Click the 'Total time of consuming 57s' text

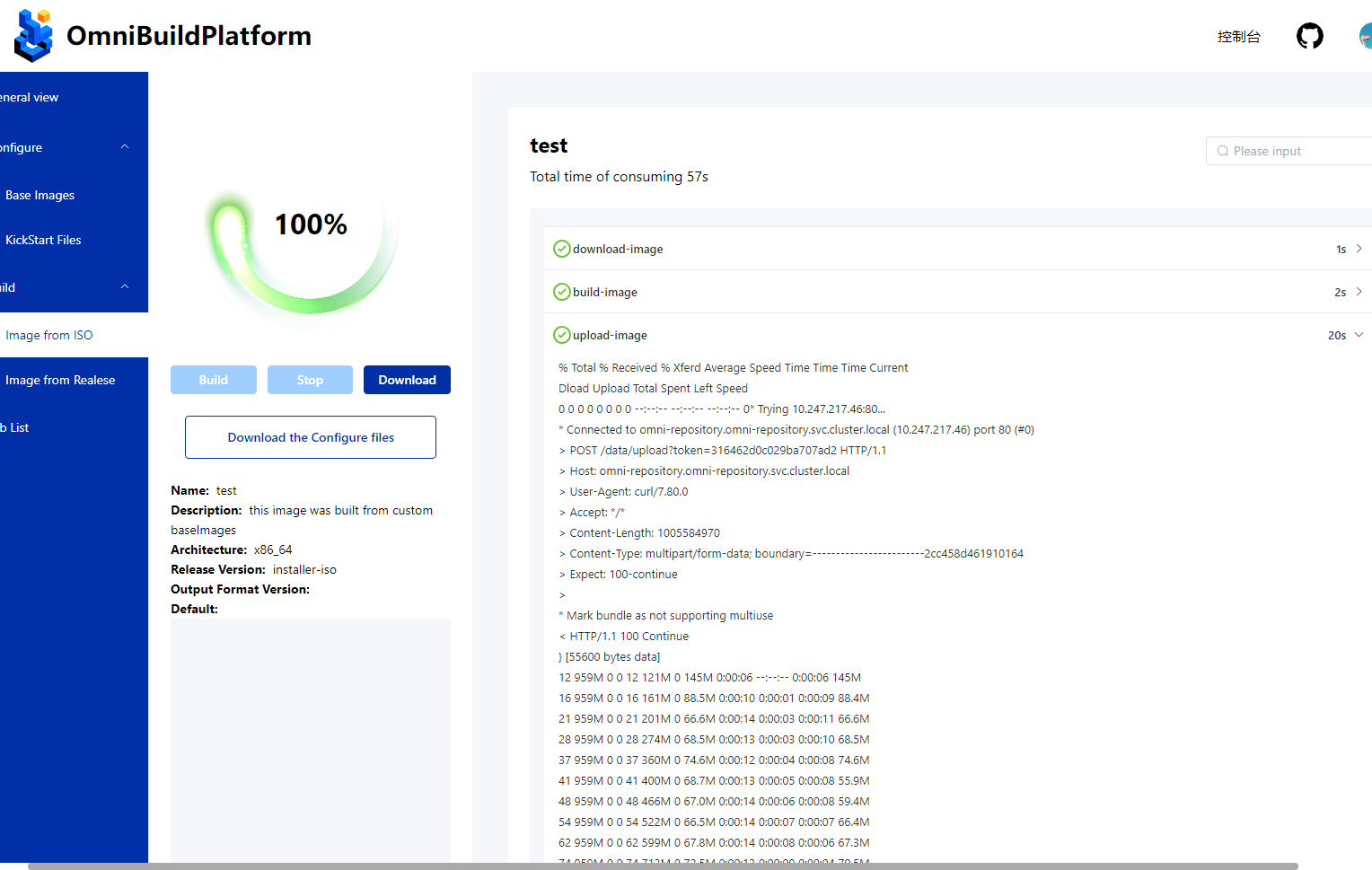click(619, 177)
